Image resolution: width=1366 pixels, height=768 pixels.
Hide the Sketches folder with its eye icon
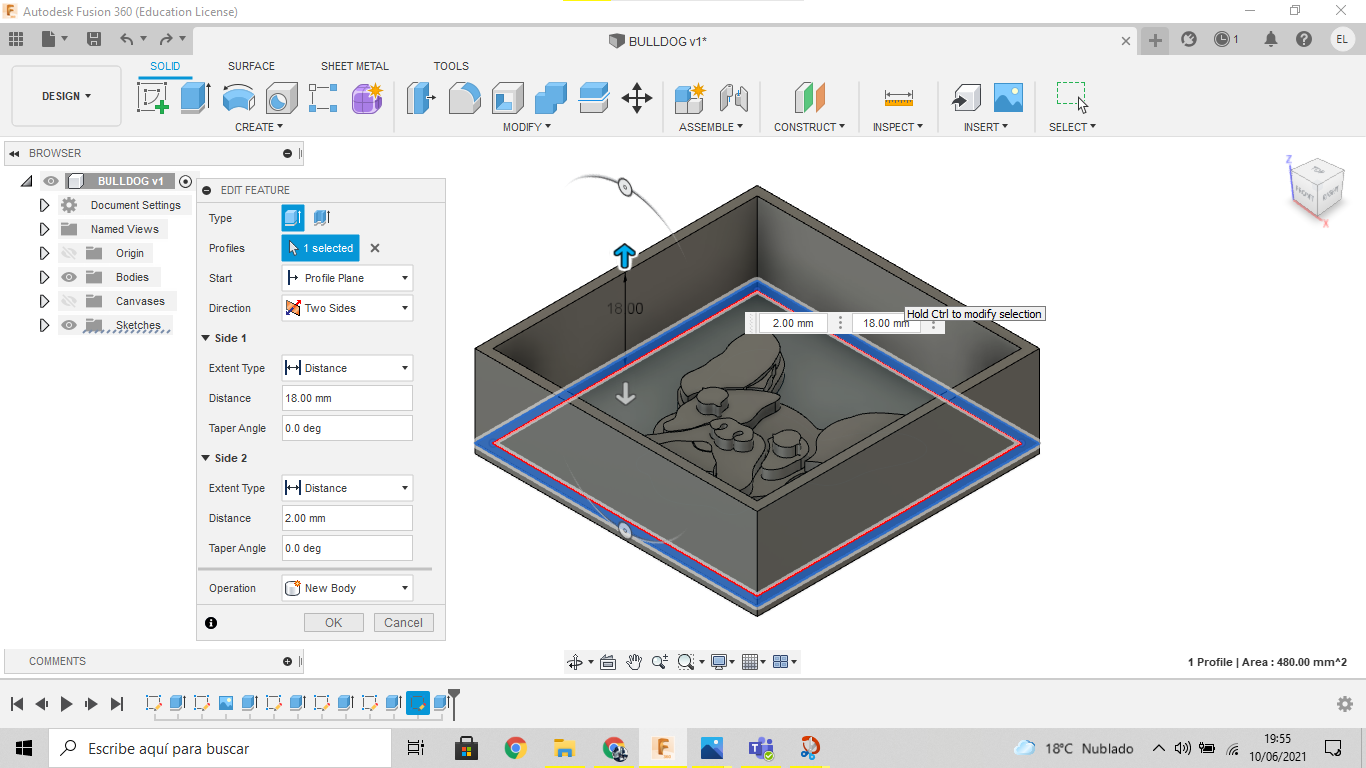[69, 325]
